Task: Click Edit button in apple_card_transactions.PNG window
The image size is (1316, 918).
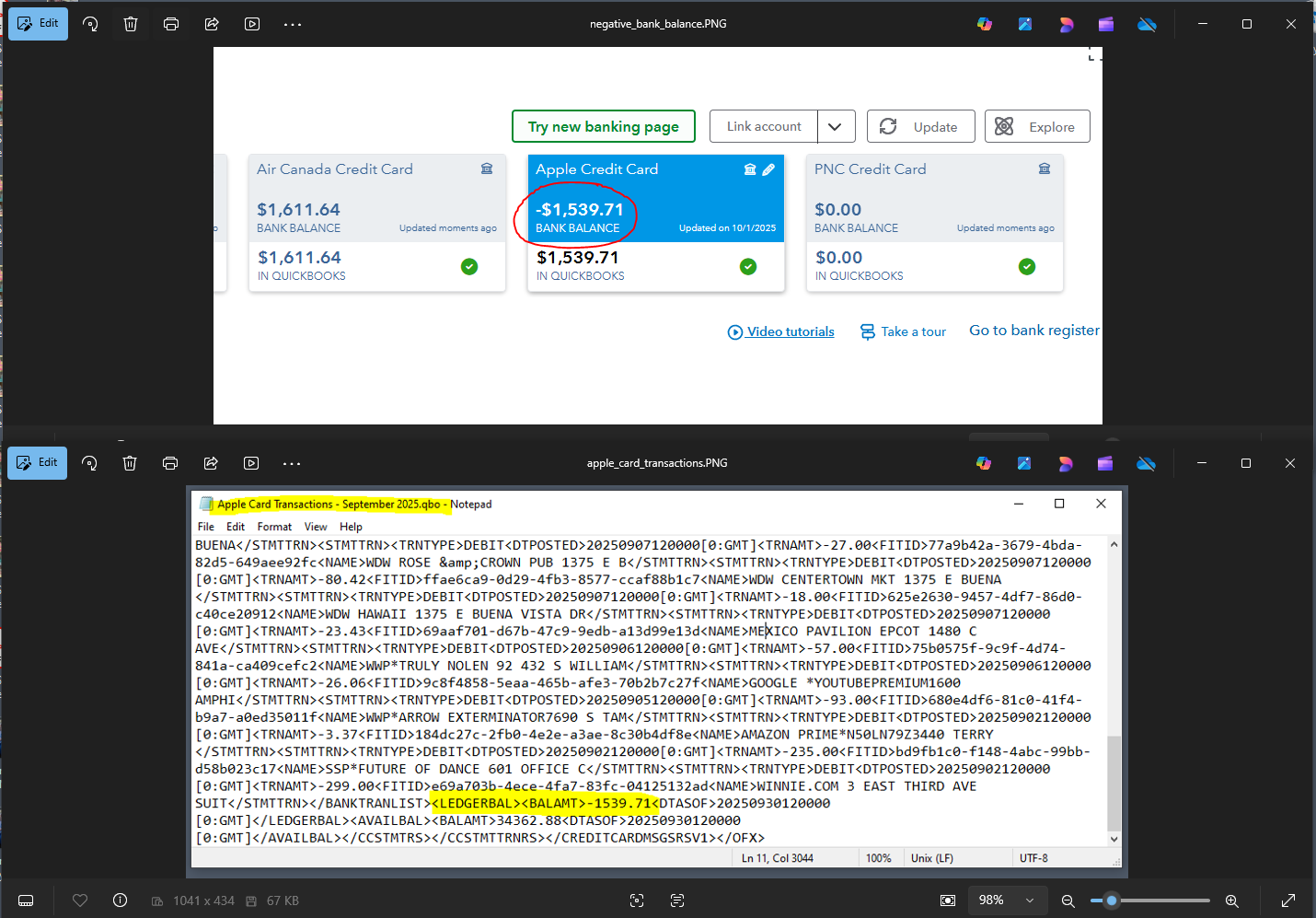Action: (38, 463)
